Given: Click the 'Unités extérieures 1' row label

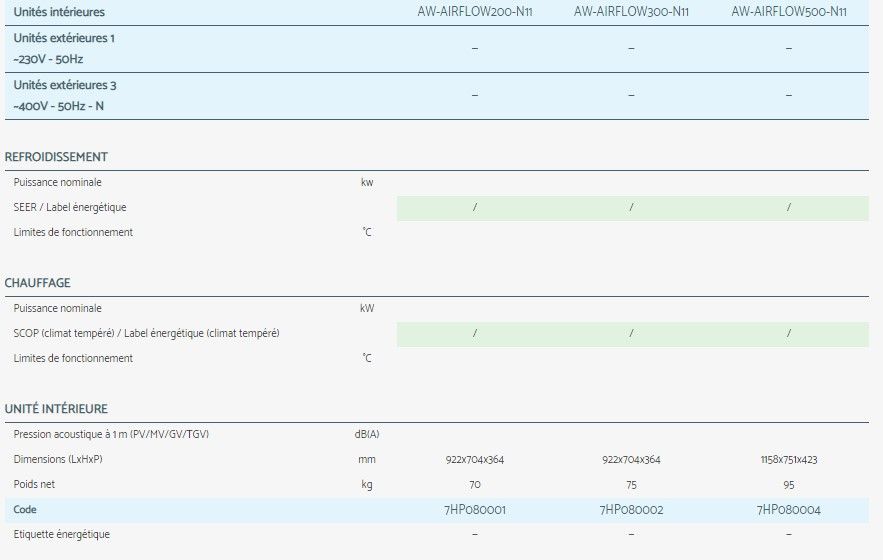Looking at the screenshot, I should (64, 38).
